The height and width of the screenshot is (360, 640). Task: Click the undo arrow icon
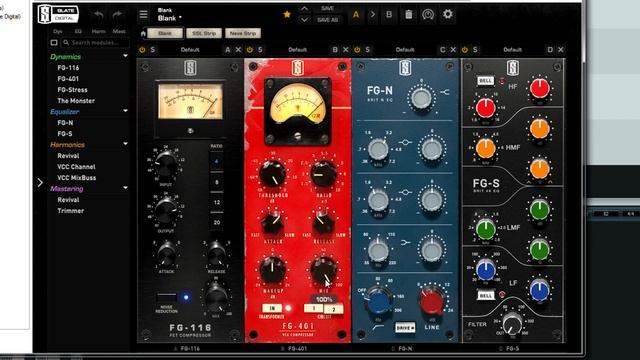pyautogui.click(x=98, y=15)
